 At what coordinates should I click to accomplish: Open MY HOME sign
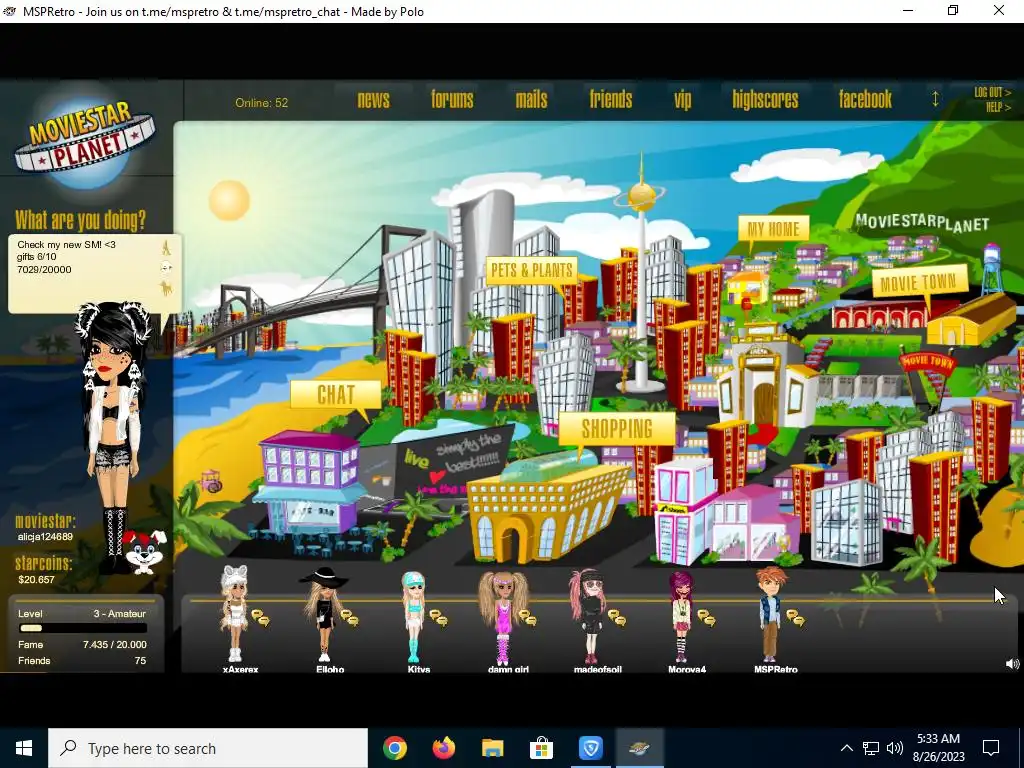coord(773,229)
